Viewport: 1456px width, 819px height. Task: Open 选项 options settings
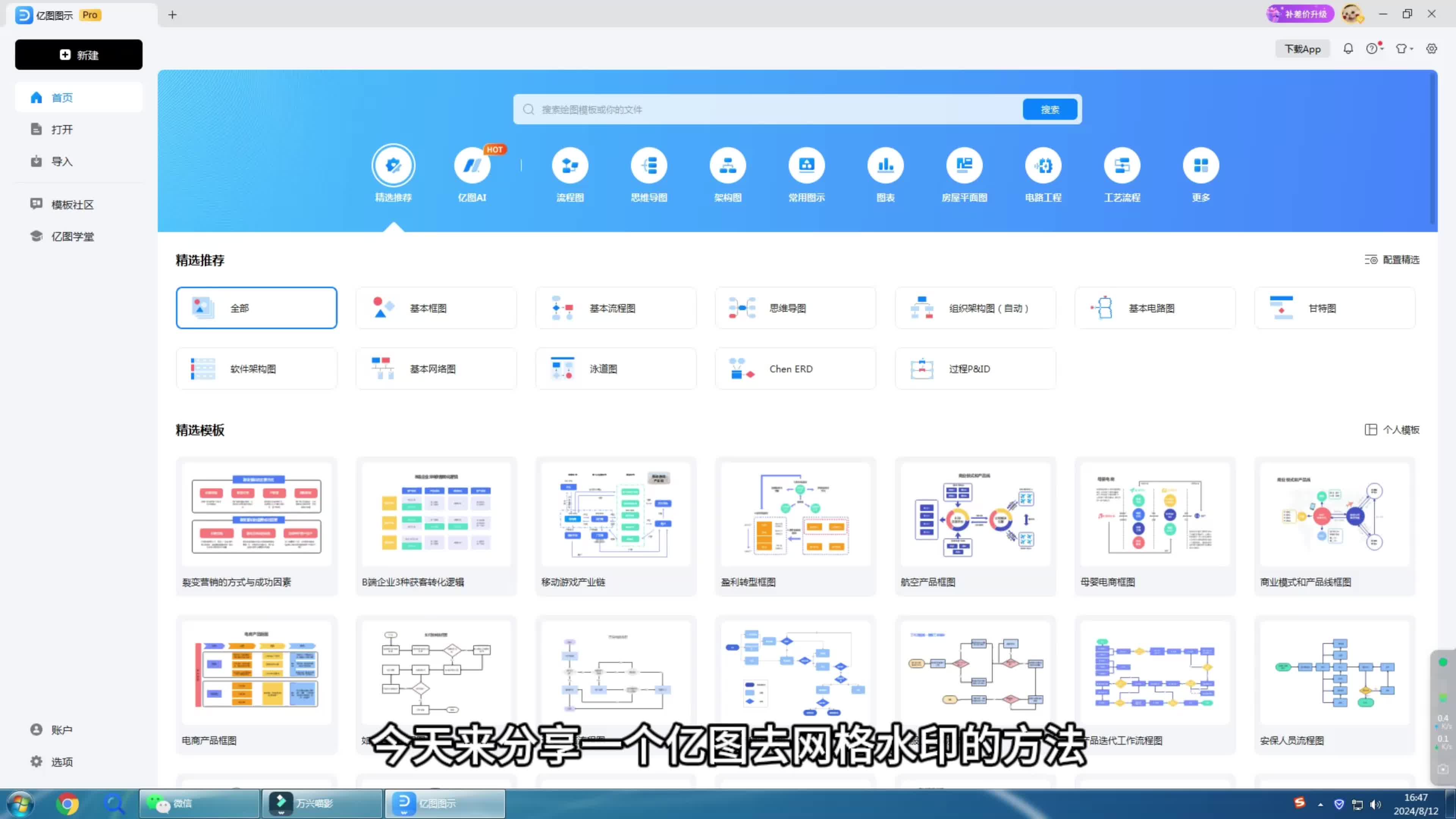point(78,761)
